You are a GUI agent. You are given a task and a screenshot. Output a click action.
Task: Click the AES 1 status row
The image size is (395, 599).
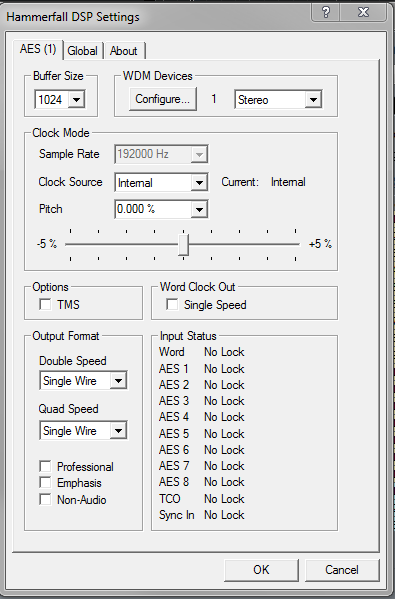tap(202, 369)
